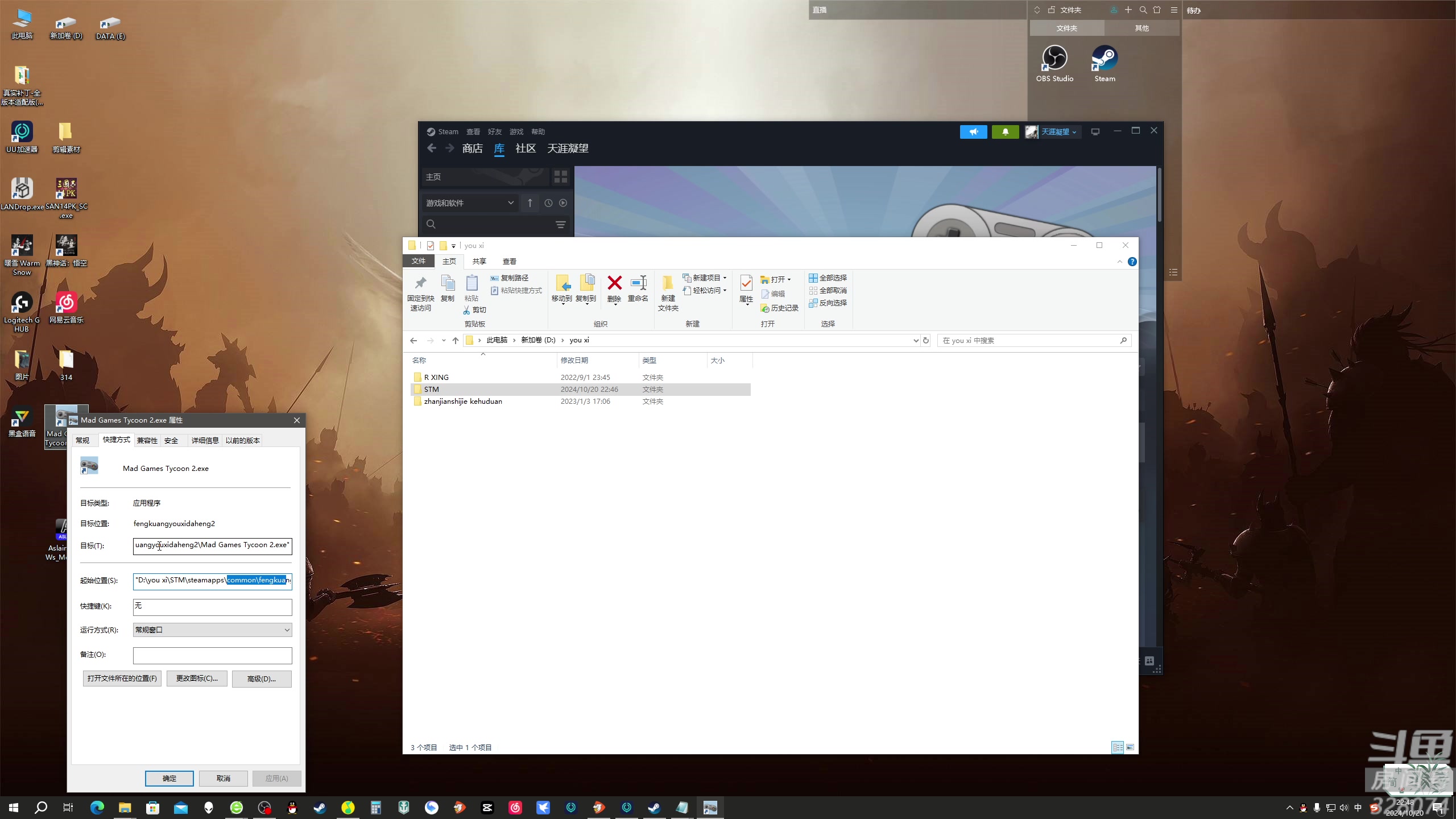The image size is (1456, 819).
Task: Open 网易云音乐 desktop icon
Action: point(67,307)
